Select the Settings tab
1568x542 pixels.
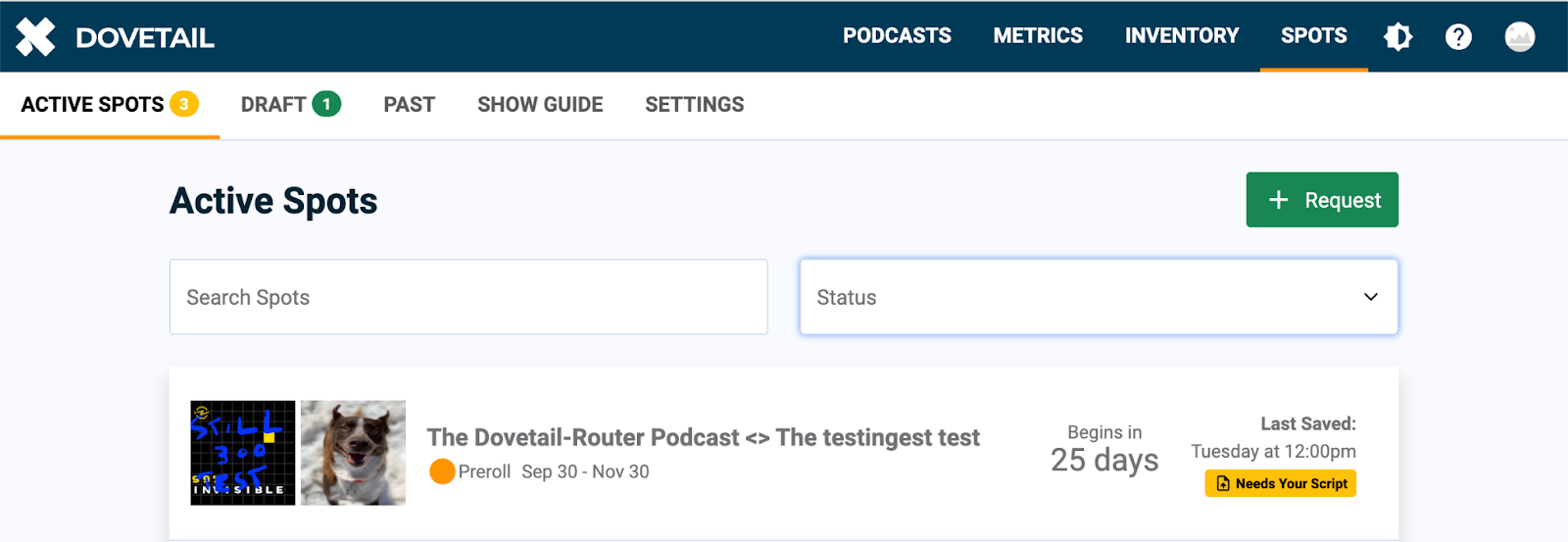[x=694, y=105]
